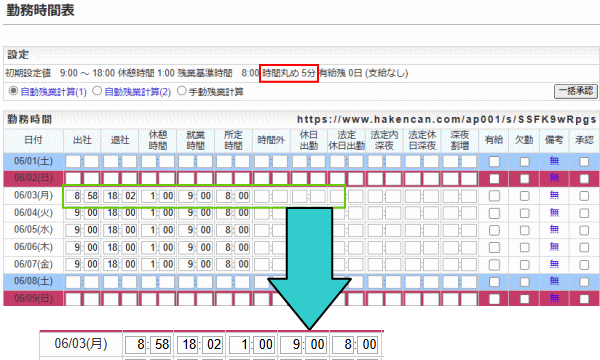This screenshot has height=360, width=600.
Task: Click the 出社 hour field for 06/03
Action: coord(73,196)
